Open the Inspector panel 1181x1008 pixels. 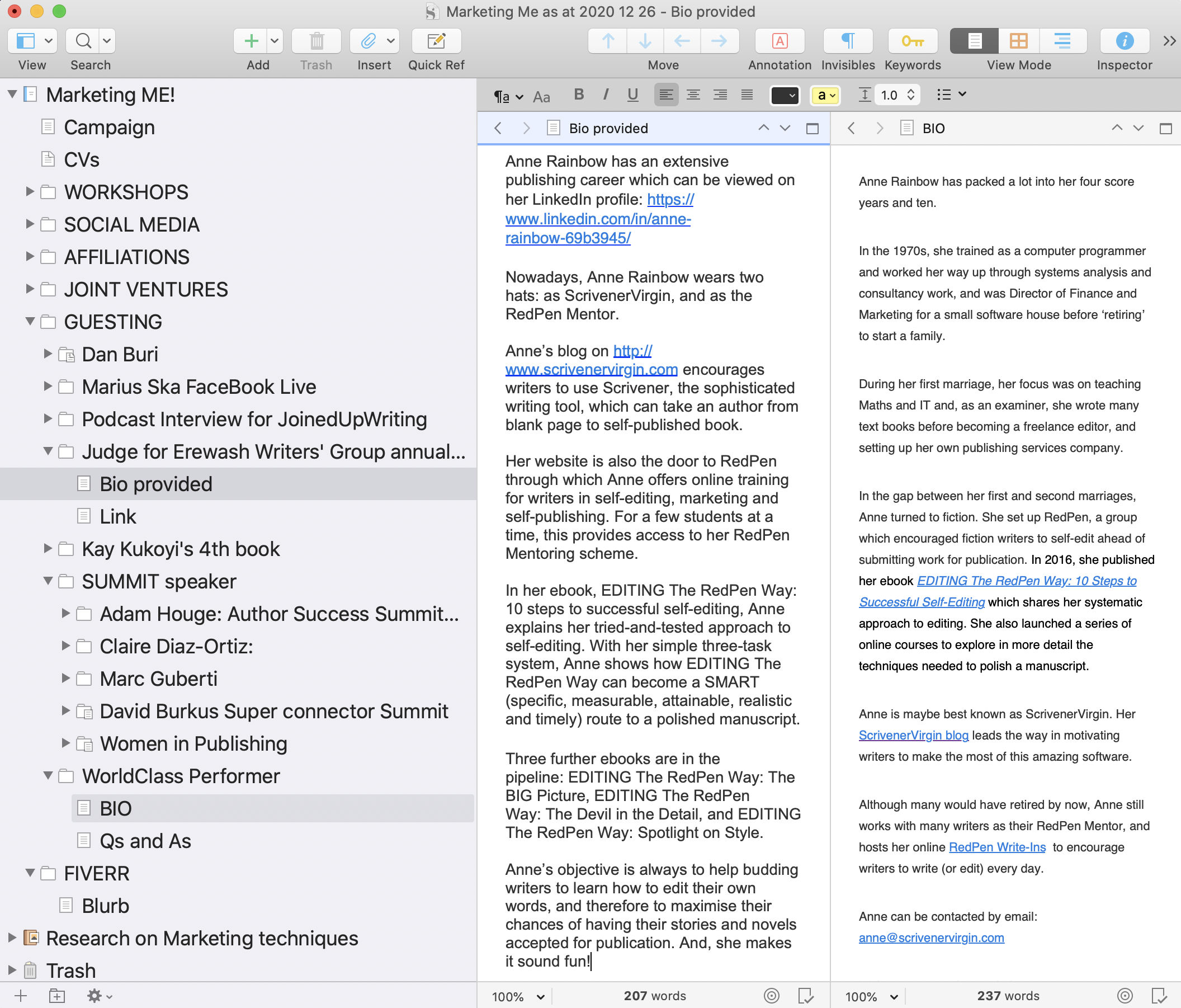click(x=1124, y=41)
